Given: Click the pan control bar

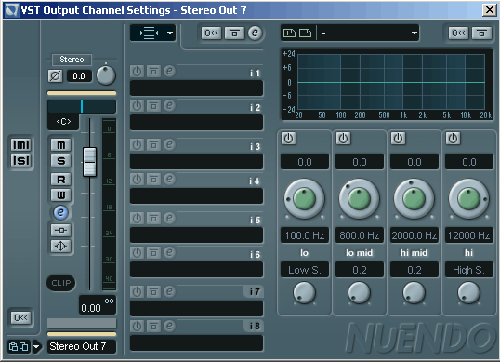Looking at the screenshot, I should tap(81, 107).
